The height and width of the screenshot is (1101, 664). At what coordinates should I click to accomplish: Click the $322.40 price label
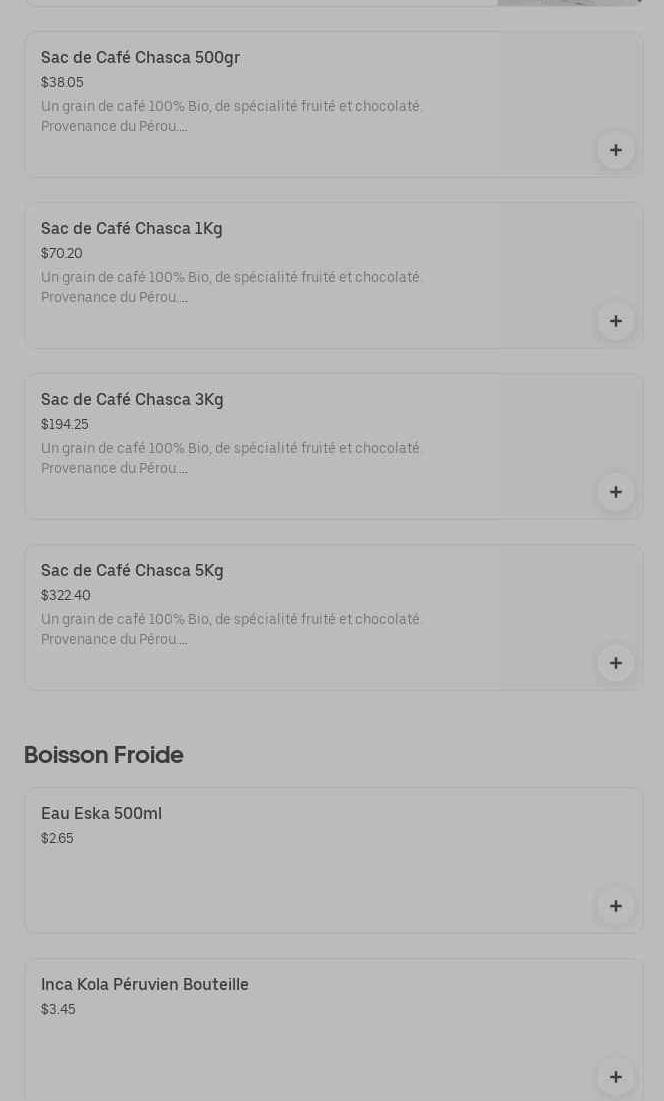66,596
